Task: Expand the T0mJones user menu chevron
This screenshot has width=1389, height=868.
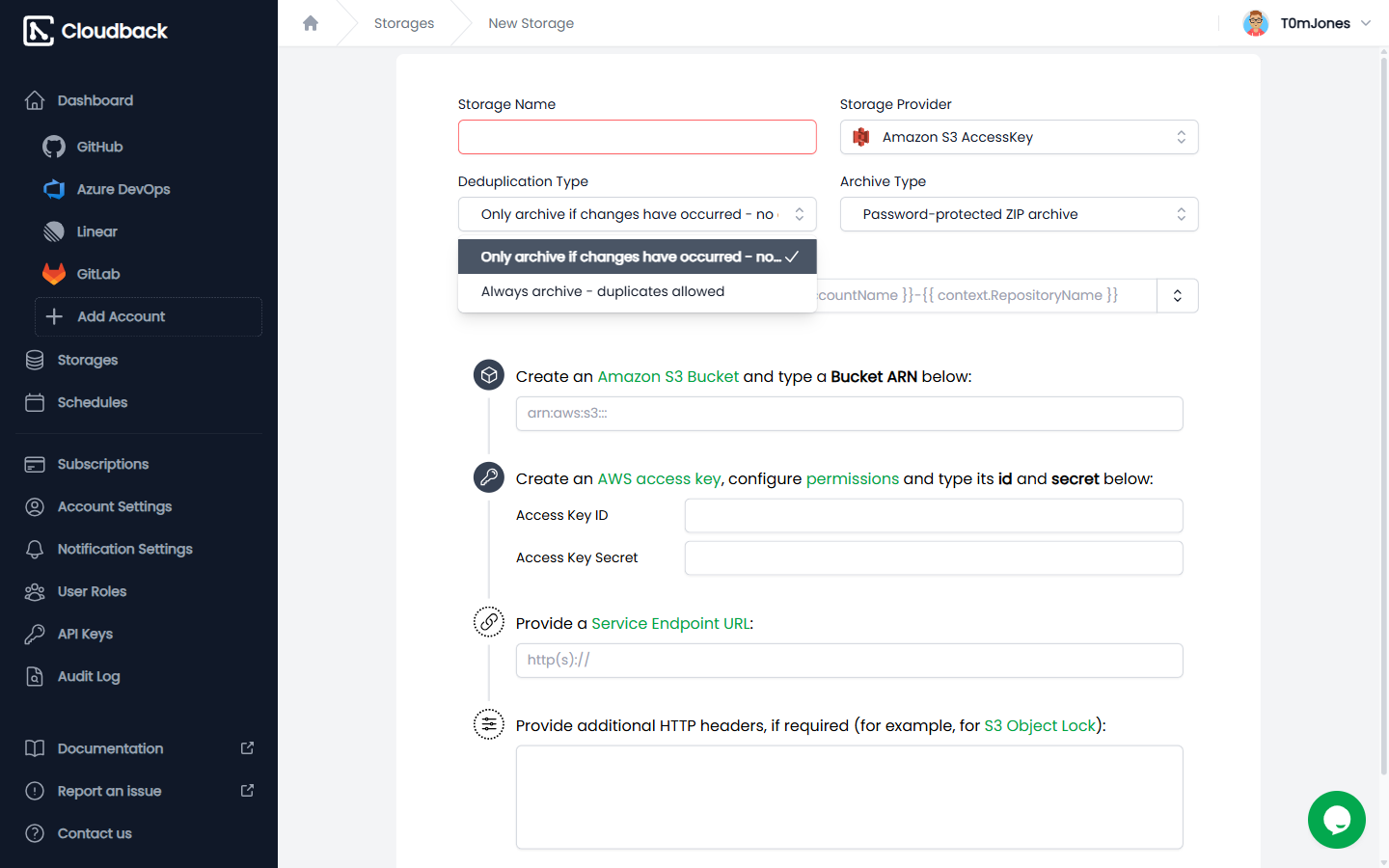Action: [x=1366, y=23]
